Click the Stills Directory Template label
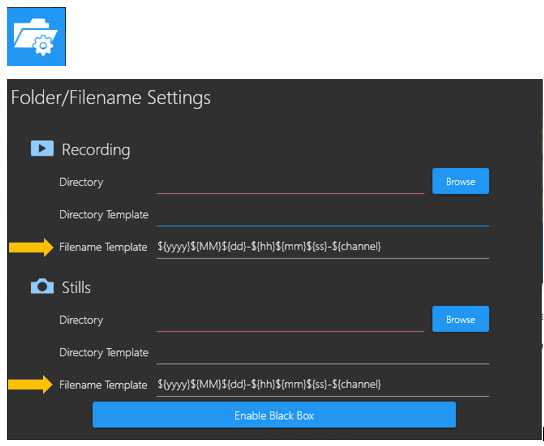 104,353
